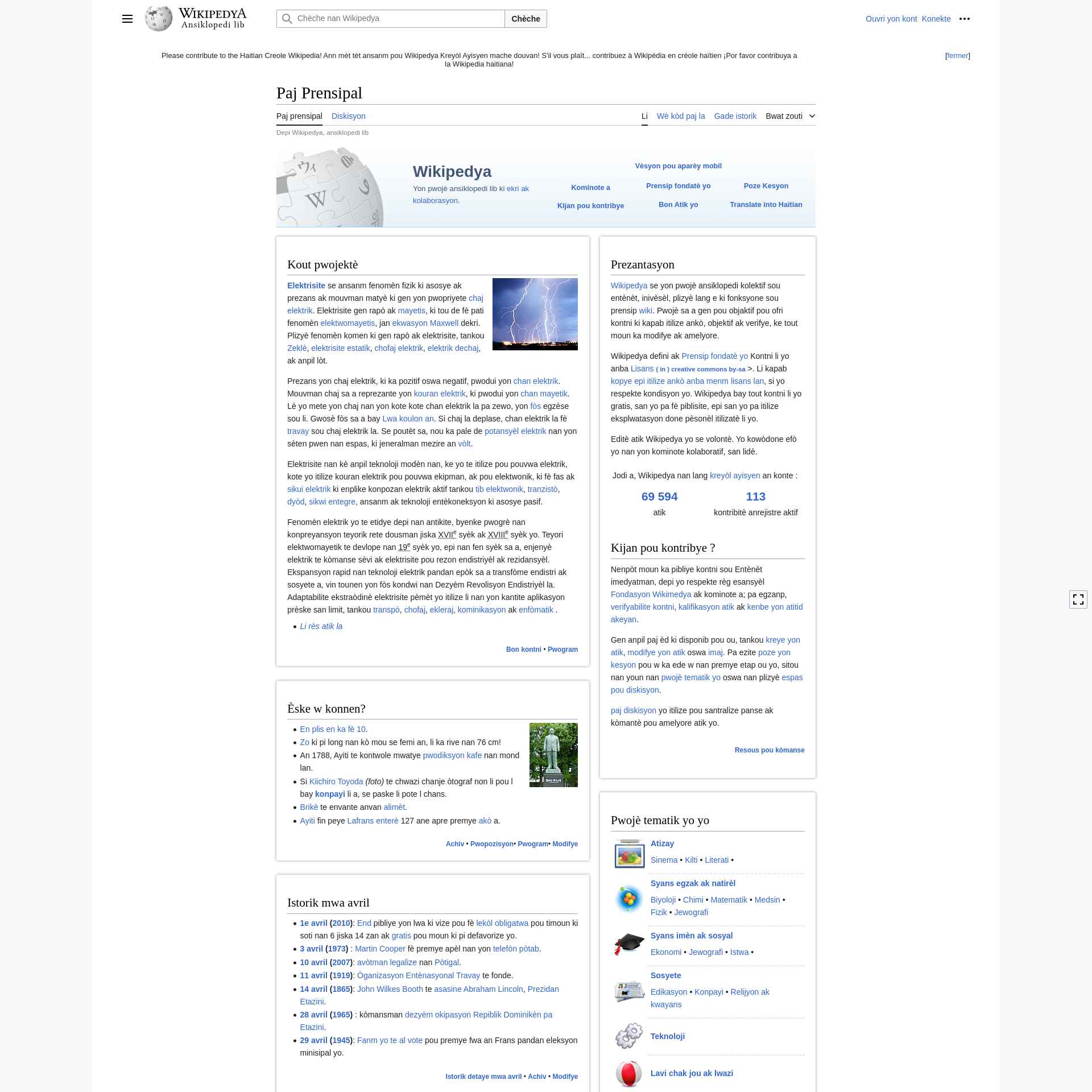Viewport: 1092px width, 1092px height.
Task: Open Vèsyon pou aparèy mobil link
Action: 678,166
